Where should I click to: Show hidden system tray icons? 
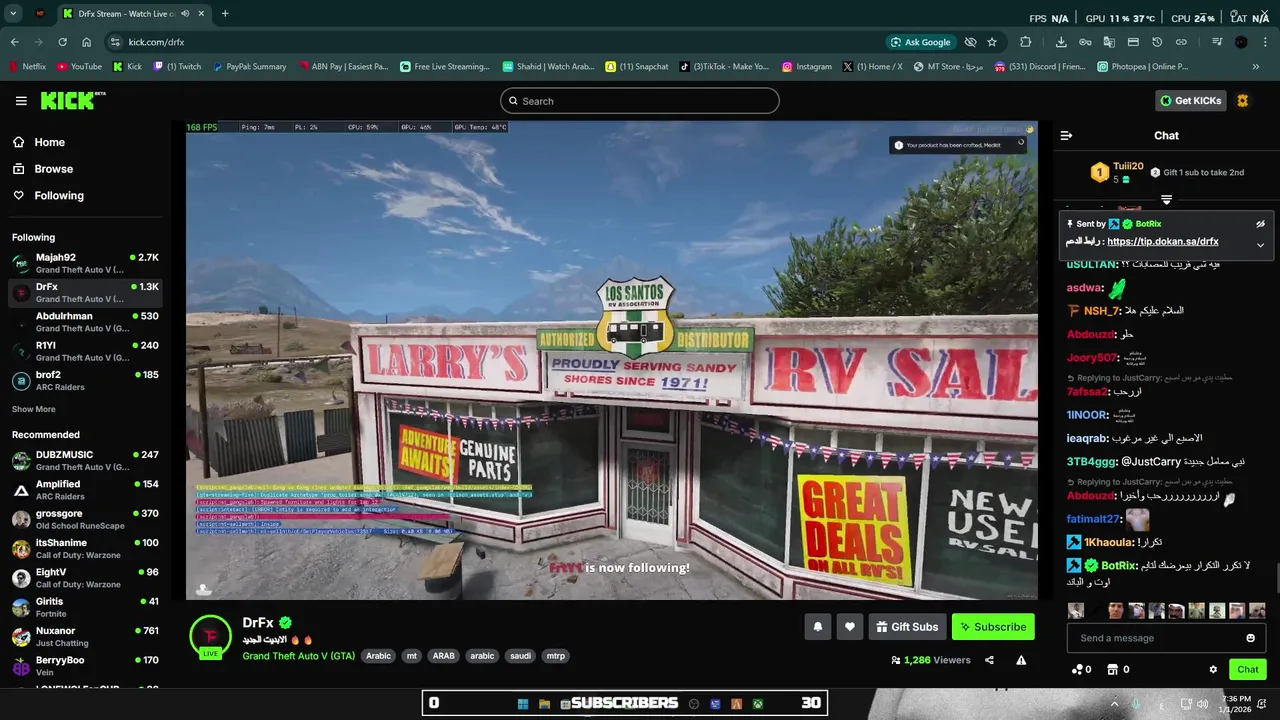pyautogui.click(x=1114, y=704)
